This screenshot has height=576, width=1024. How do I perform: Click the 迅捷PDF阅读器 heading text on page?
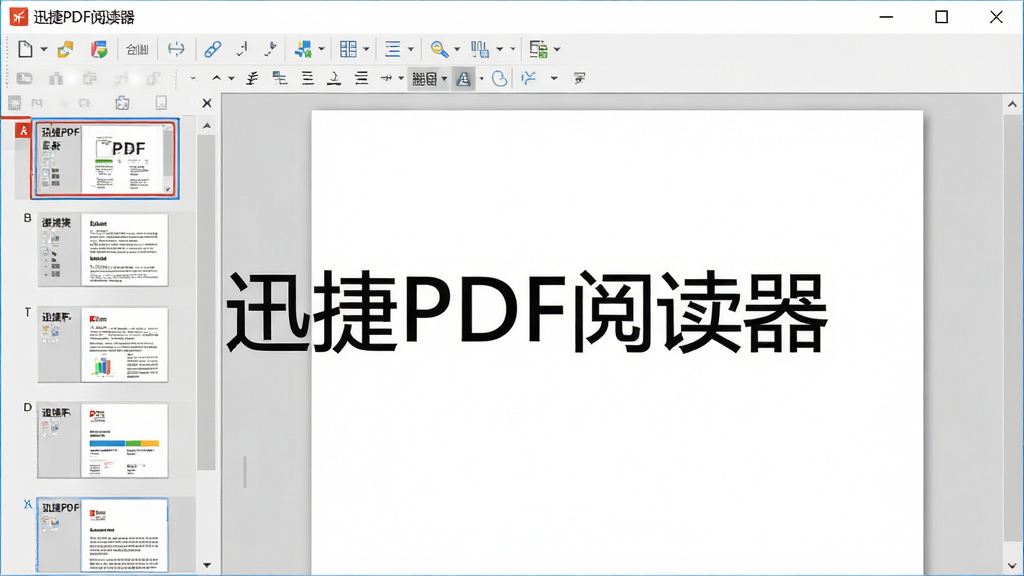527,312
